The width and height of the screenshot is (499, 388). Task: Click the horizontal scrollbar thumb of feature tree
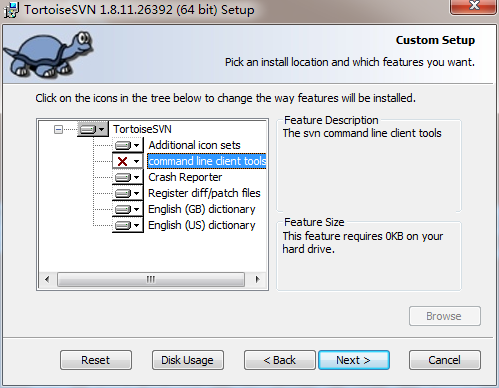pyautogui.click(x=151, y=279)
